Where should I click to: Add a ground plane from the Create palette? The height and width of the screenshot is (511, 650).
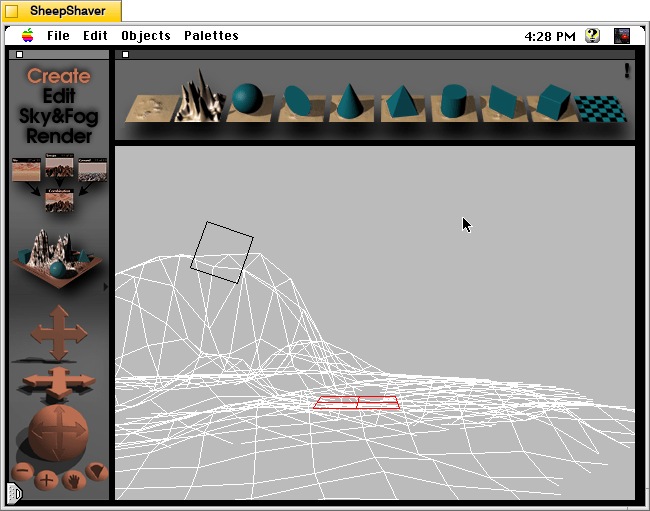(152, 108)
